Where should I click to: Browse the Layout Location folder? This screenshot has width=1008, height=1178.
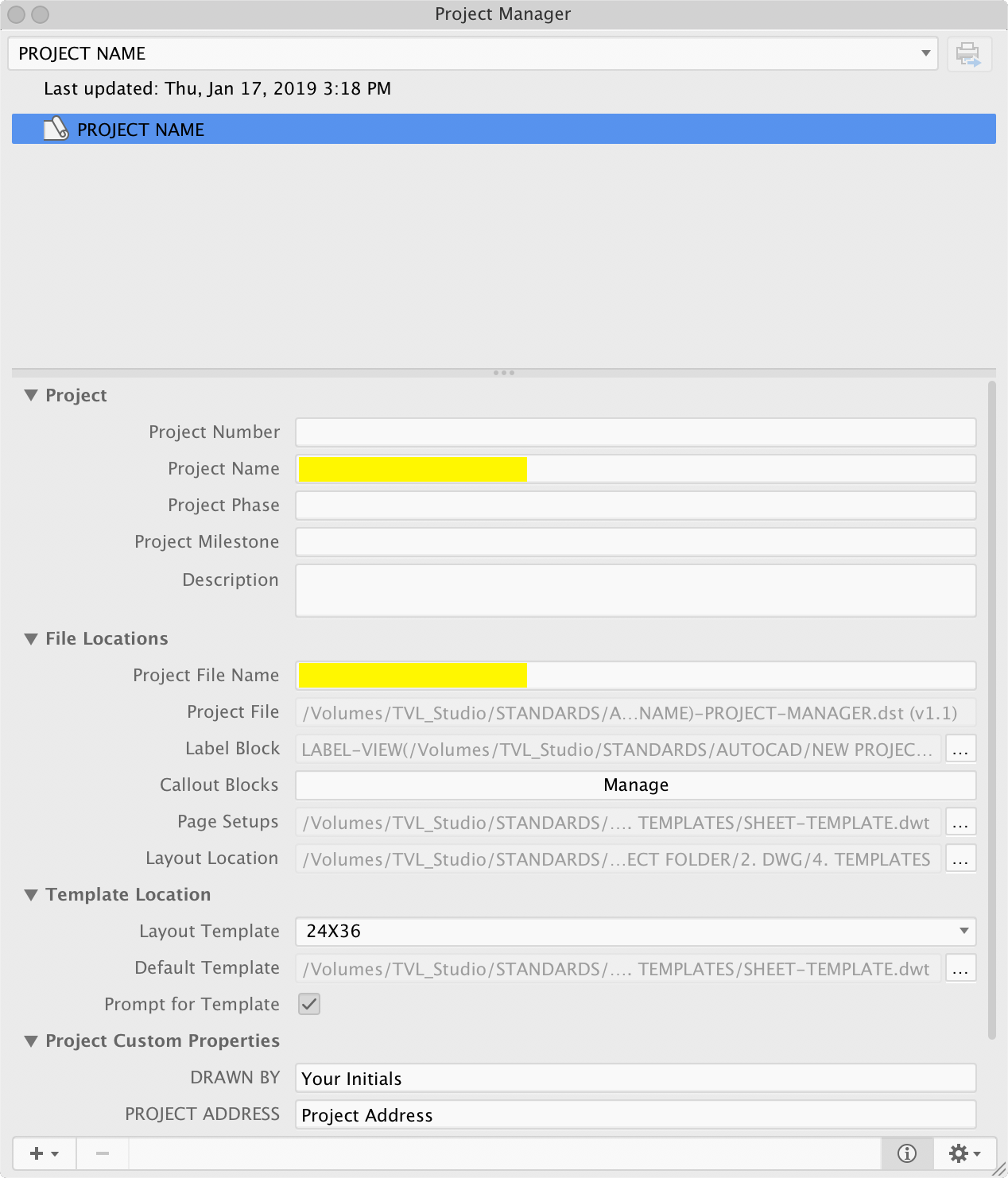(960, 858)
